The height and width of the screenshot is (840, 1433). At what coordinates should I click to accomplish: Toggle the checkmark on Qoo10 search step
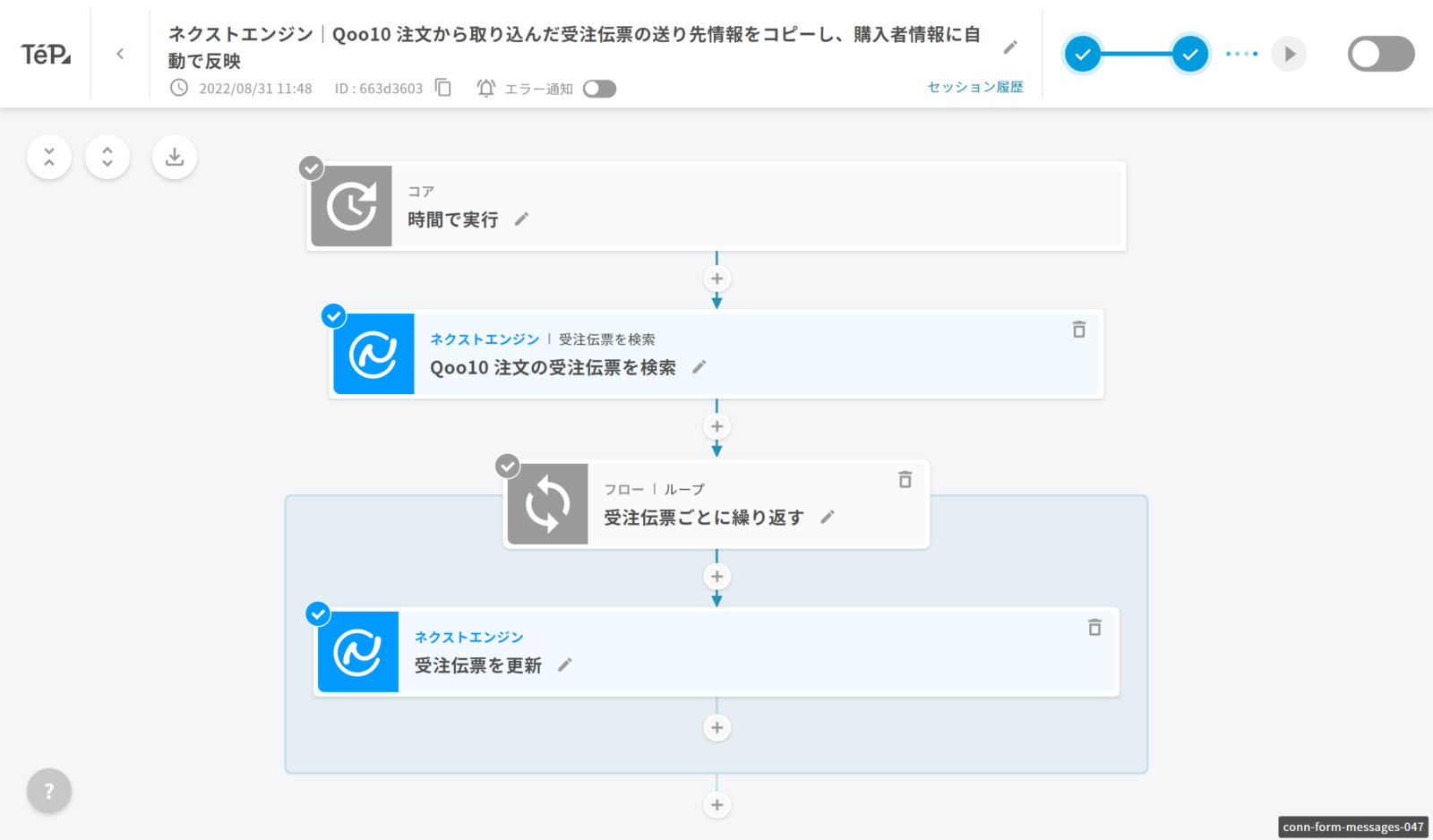pyautogui.click(x=333, y=315)
